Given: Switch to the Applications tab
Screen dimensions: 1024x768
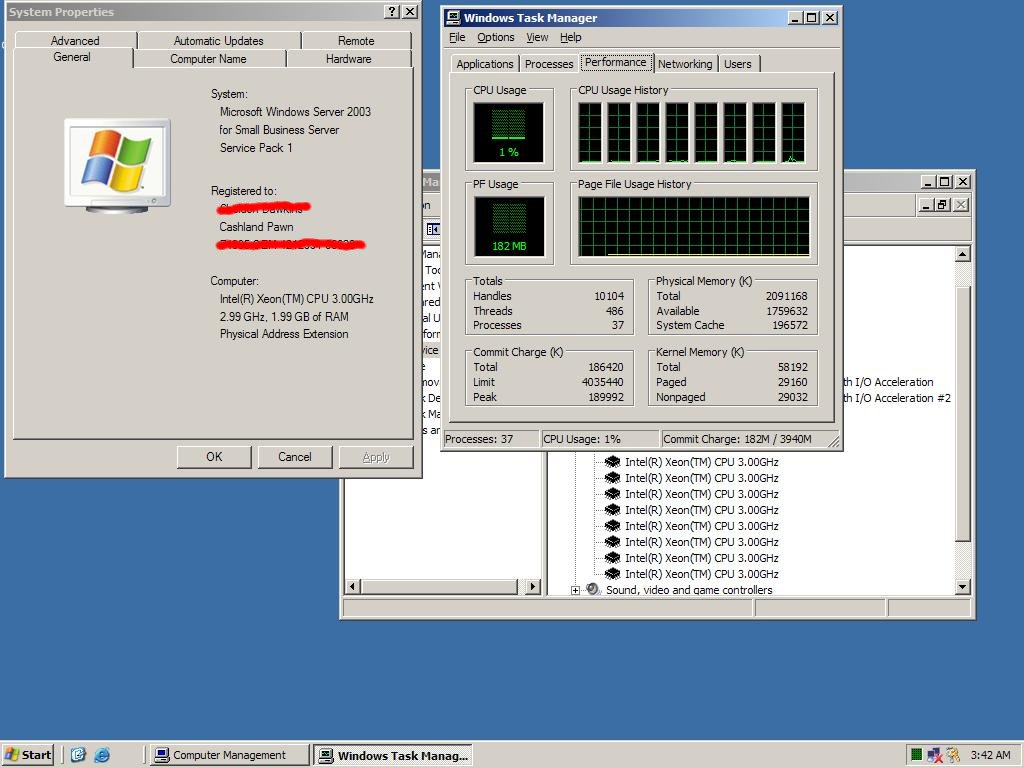Looking at the screenshot, I should click(x=485, y=64).
